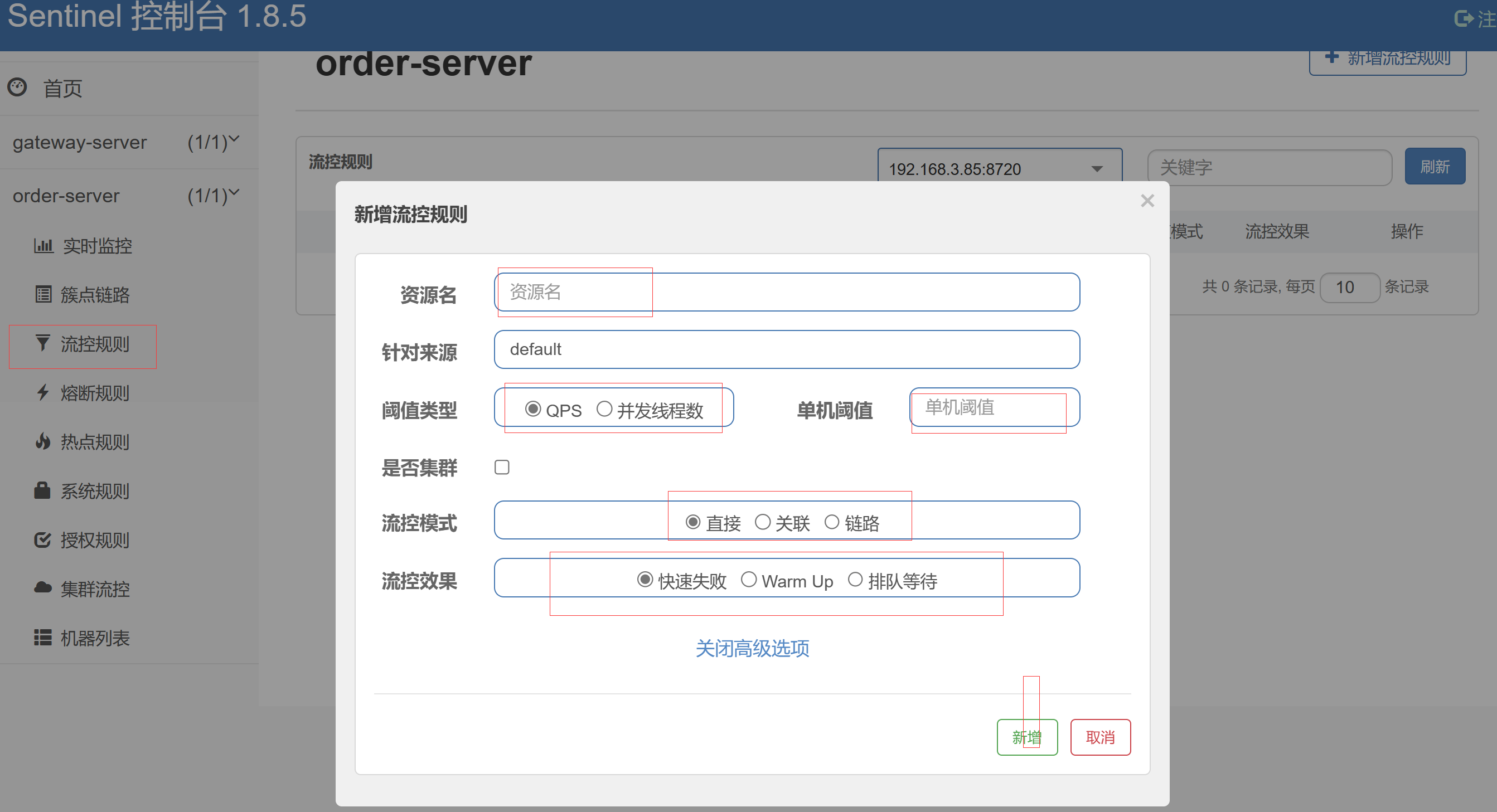Click the flame icon for 热点规则

click(42, 441)
